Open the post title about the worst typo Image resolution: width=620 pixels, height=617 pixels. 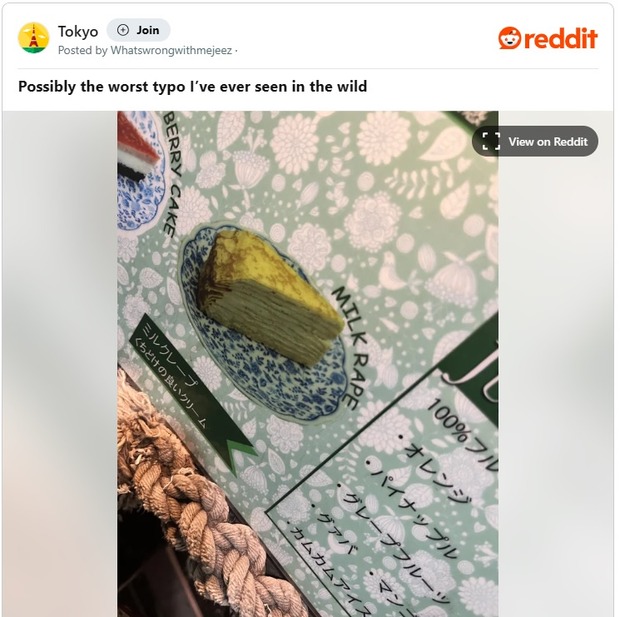[193, 86]
